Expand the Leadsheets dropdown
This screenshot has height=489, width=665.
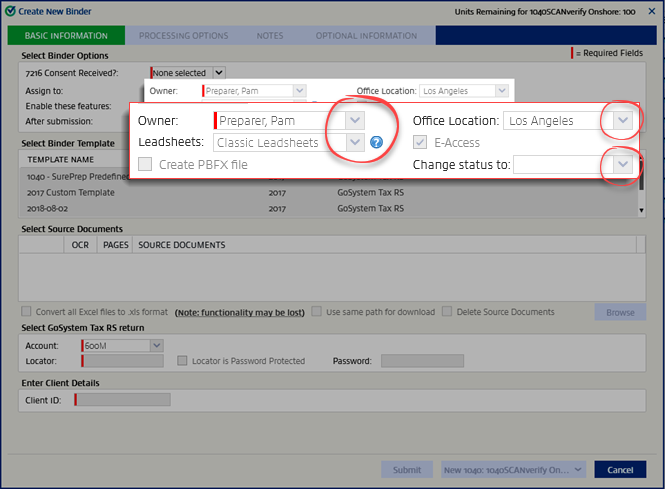coord(357,143)
